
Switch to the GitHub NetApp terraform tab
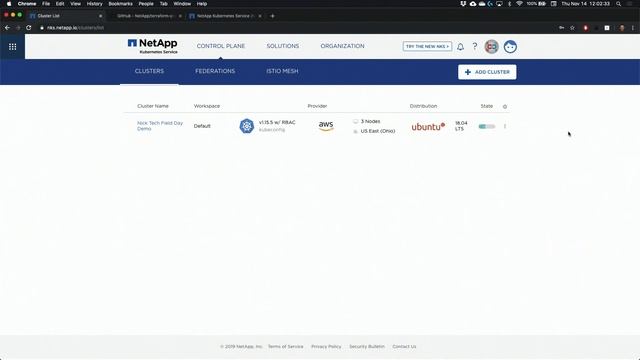(x=145, y=16)
